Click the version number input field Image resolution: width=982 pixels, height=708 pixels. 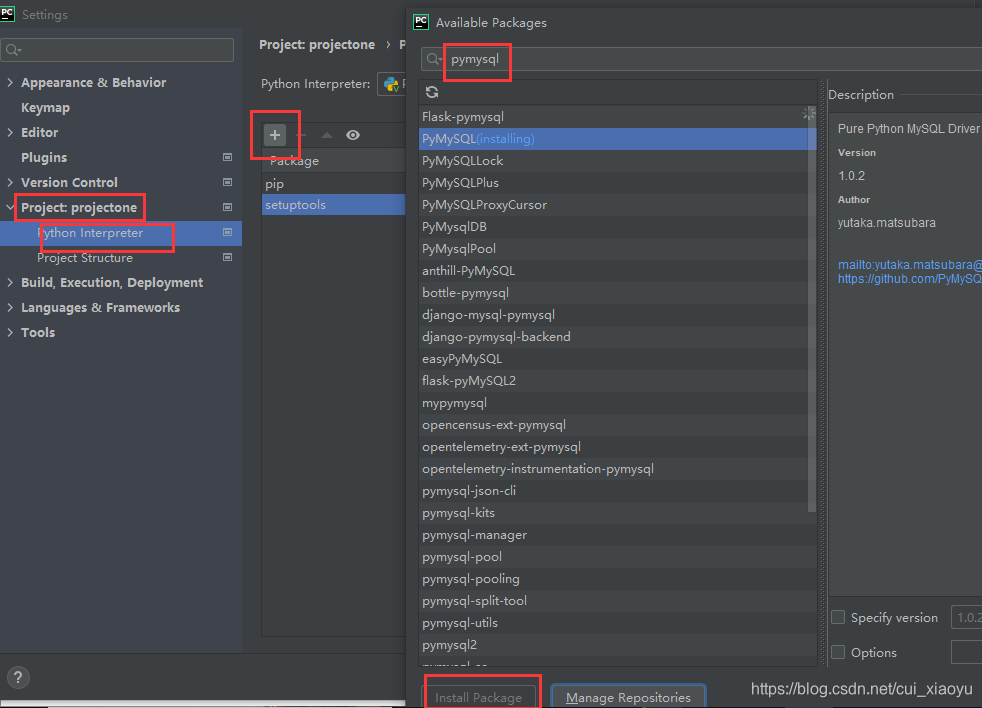coord(966,618)
